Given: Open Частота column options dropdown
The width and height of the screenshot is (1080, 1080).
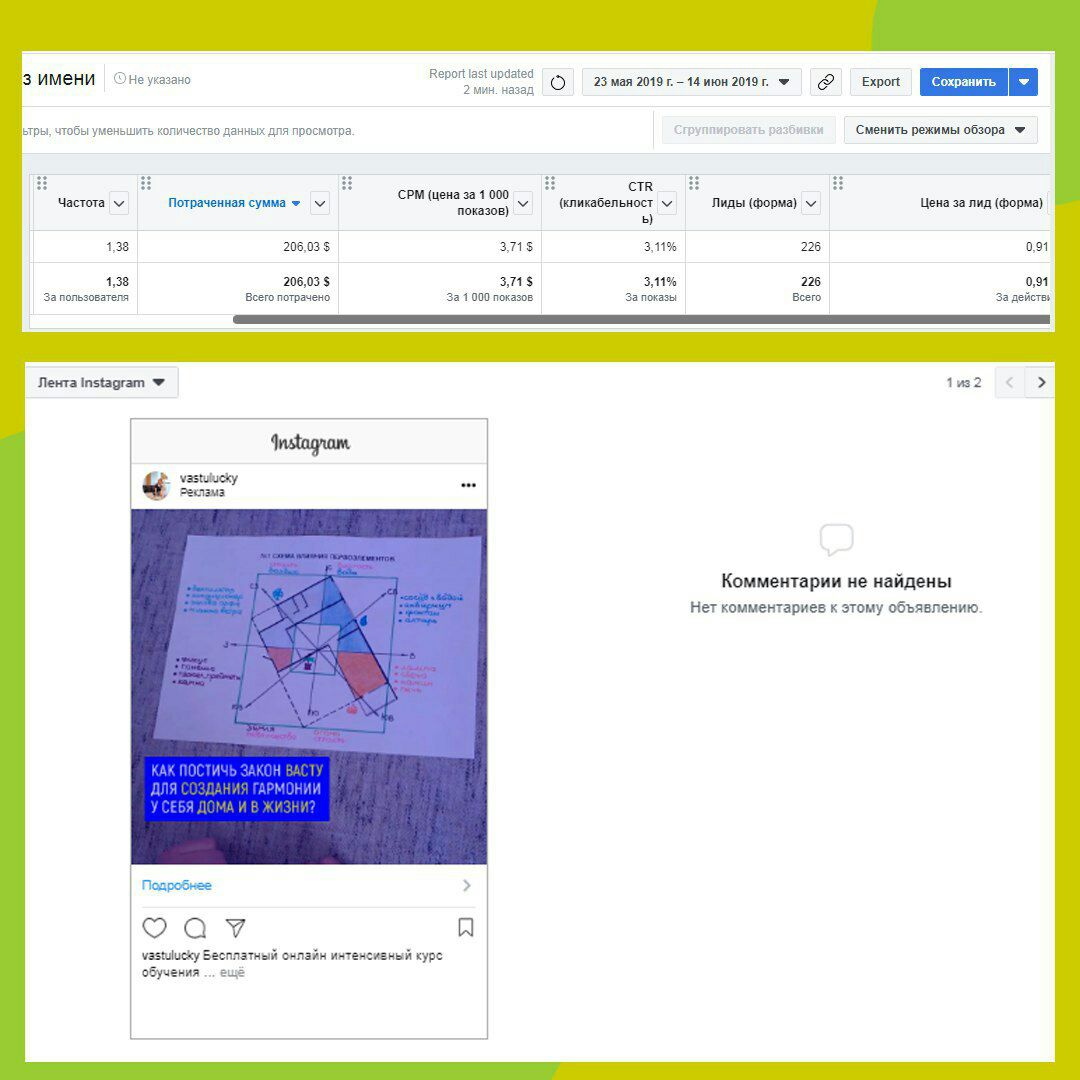Looking at the screenshot, I should 119,203.
